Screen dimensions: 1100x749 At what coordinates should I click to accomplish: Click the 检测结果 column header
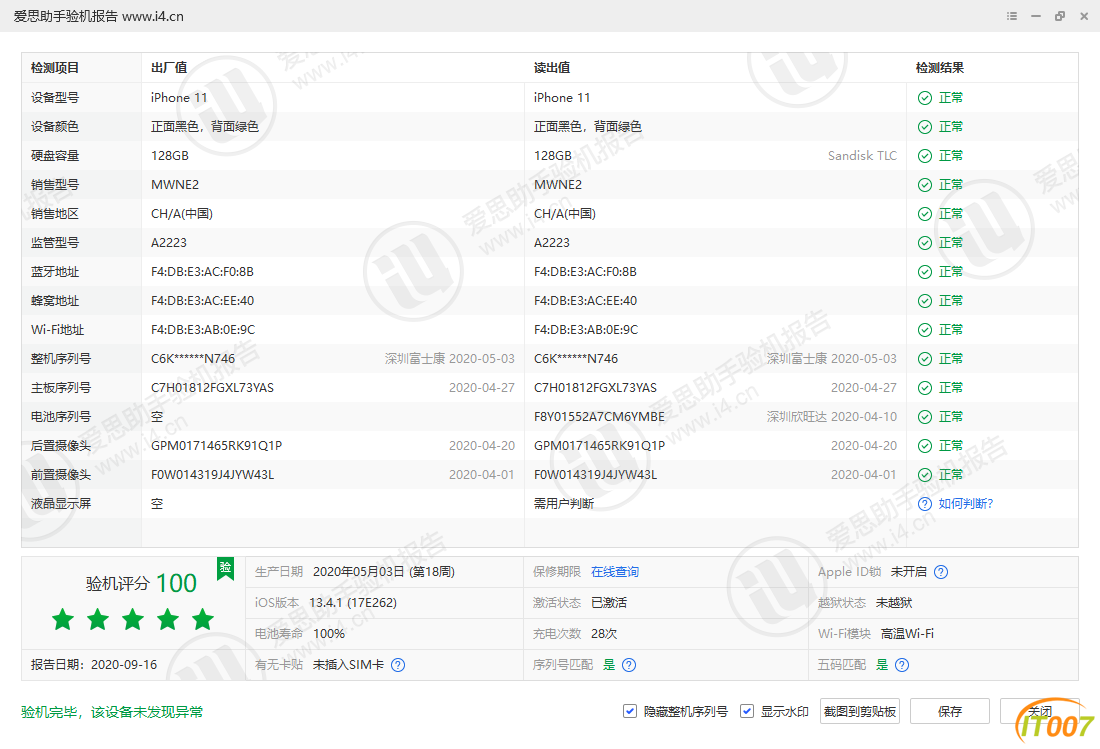coord(939,68)
